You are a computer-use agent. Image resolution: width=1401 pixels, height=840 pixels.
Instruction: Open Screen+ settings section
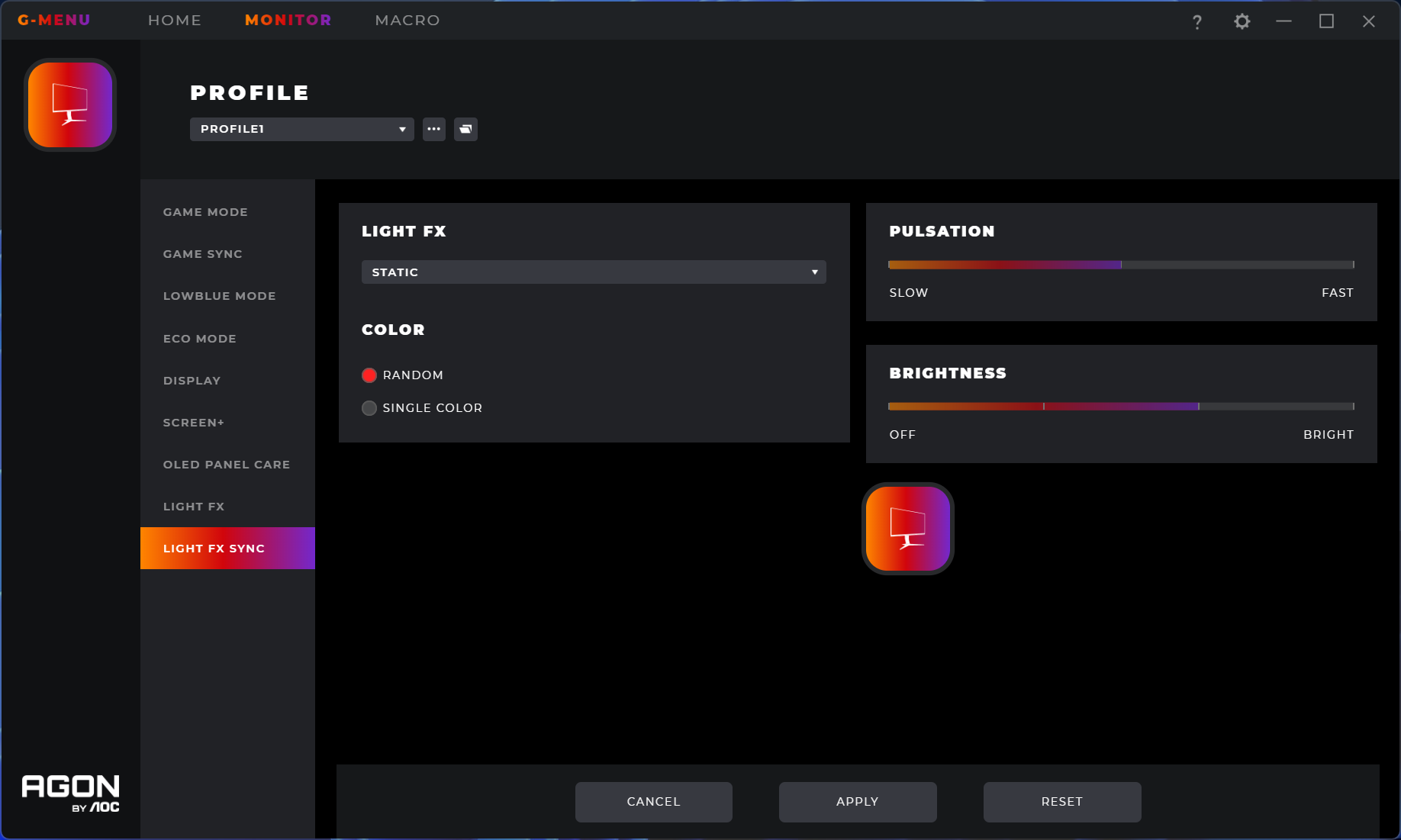[227, 423]
